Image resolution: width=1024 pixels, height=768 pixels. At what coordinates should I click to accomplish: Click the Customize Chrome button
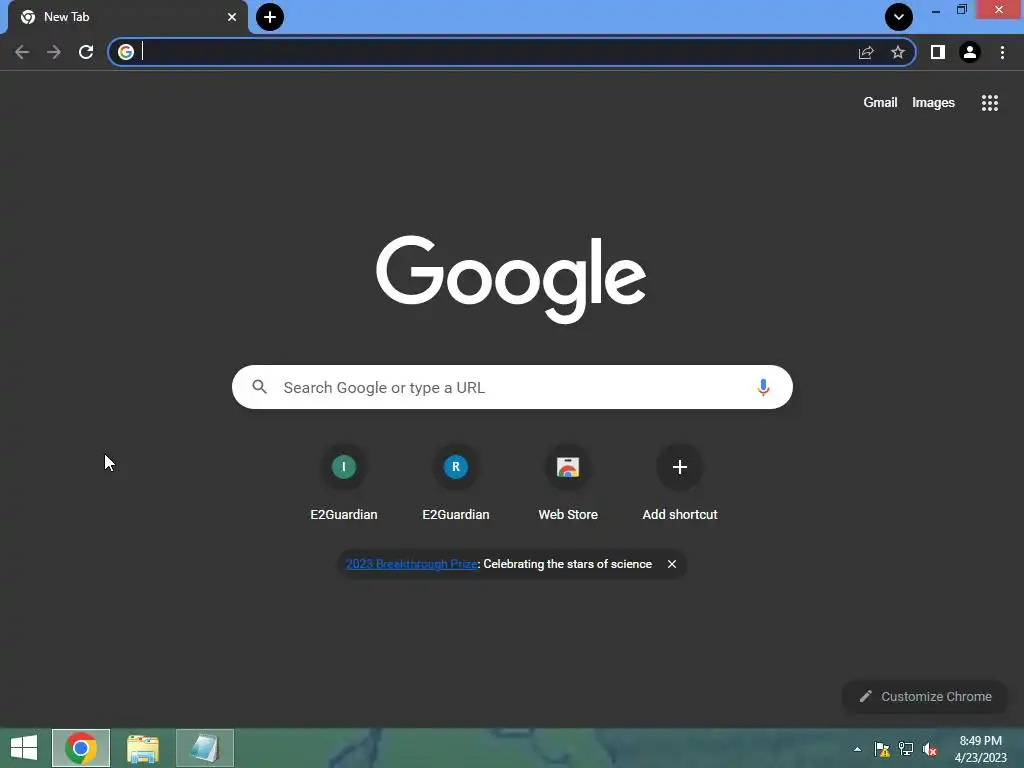(x=925, y=697)
